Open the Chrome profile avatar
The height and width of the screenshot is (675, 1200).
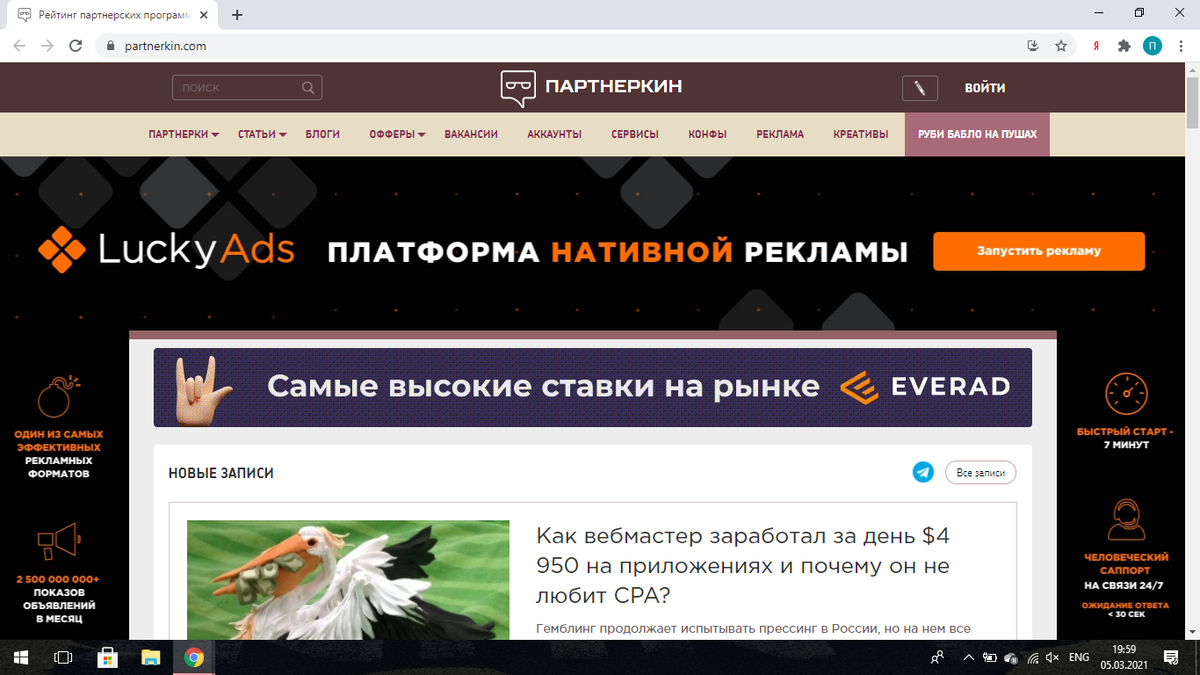pos(1152,46)
